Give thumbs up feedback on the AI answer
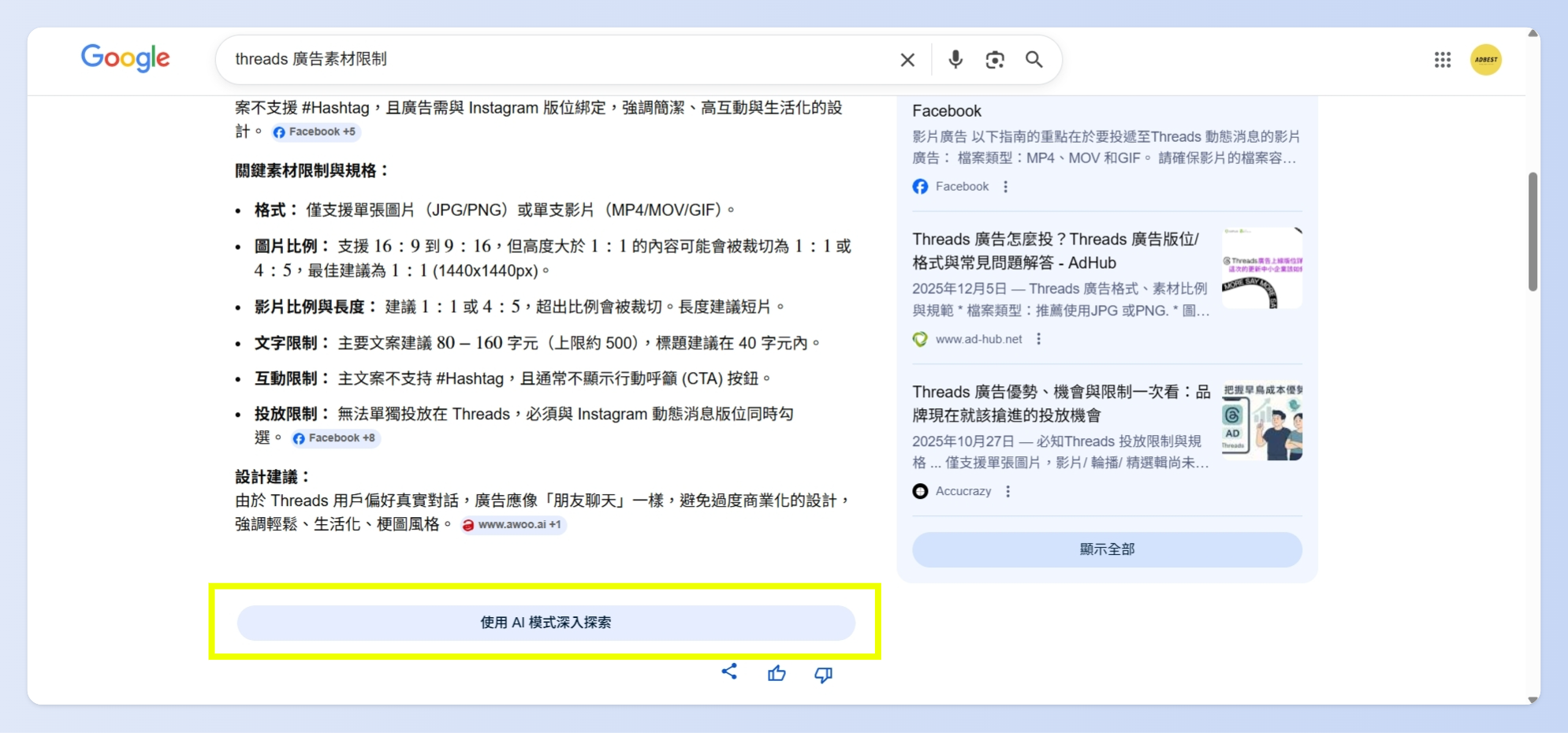Image resolution: width=1568 pixels, height=733 pixels. pyautogui.click(x=777, y=673)
